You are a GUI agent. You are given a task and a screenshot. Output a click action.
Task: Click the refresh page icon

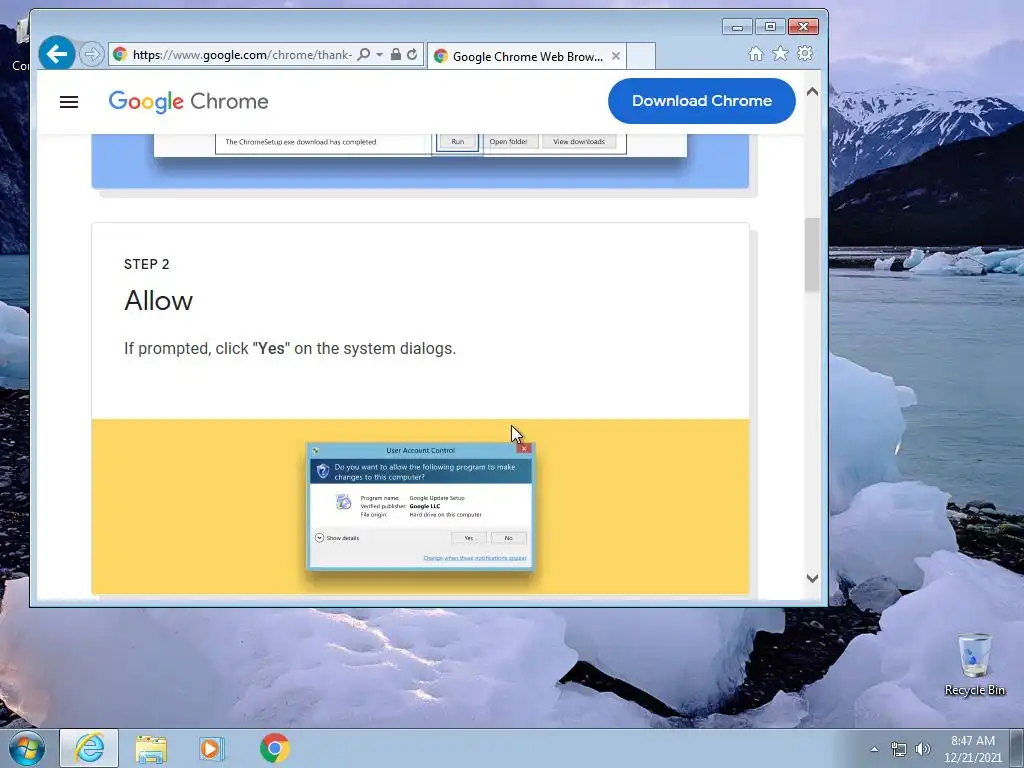[x=412, y=55]
